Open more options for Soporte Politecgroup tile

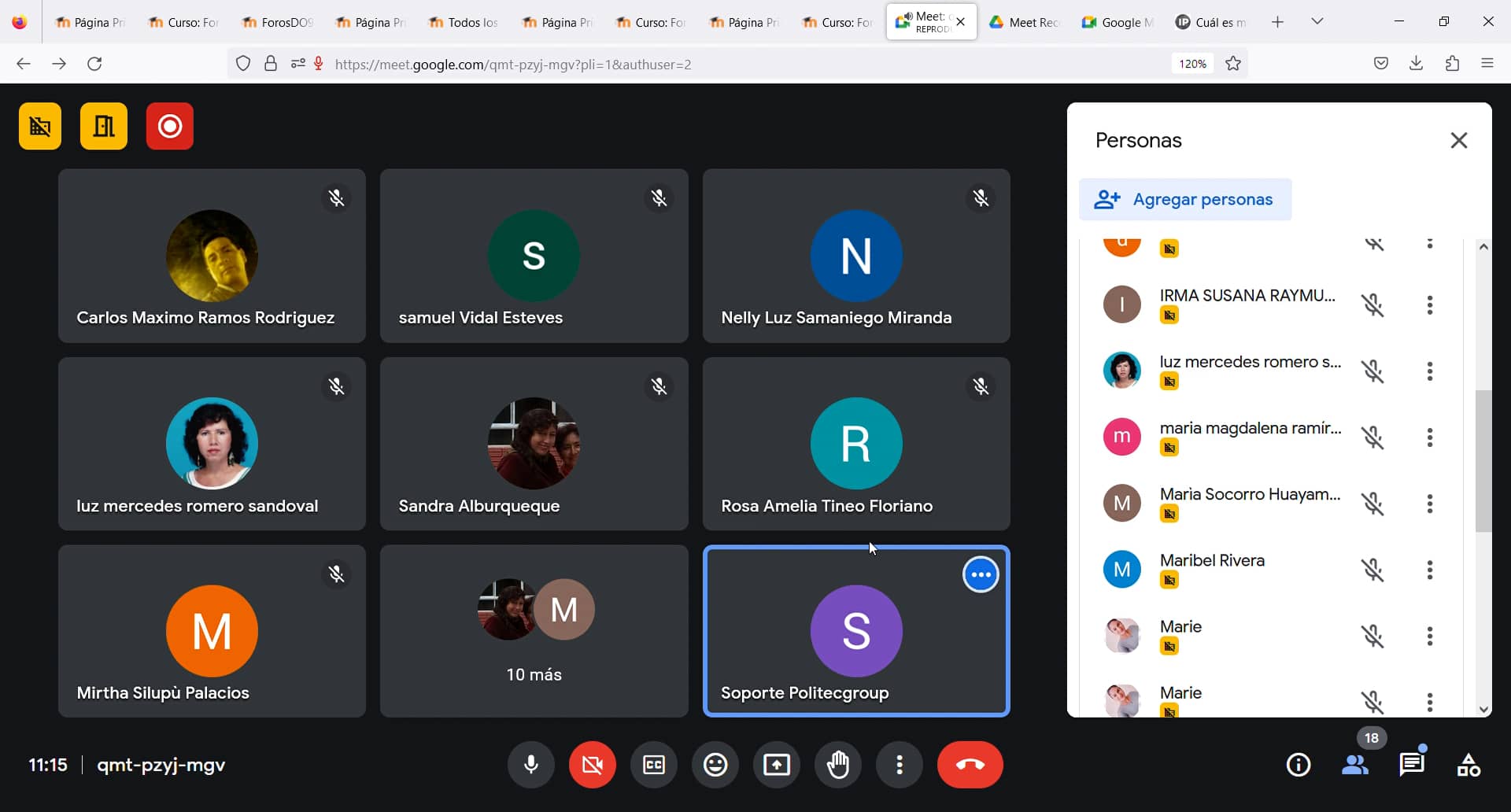[x=981, y=574]
